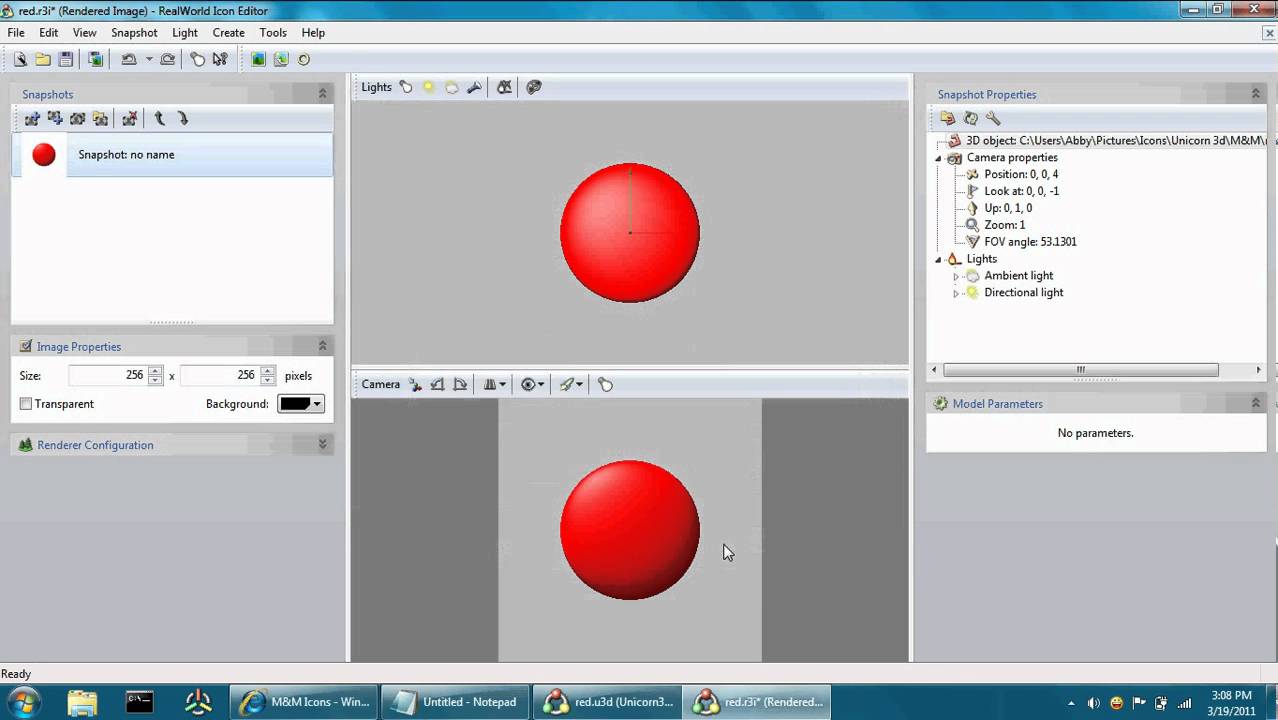The height and width of the screenshot is (720, 1278).
Task: Save the red.r3i file
Action: coord(66,59)
